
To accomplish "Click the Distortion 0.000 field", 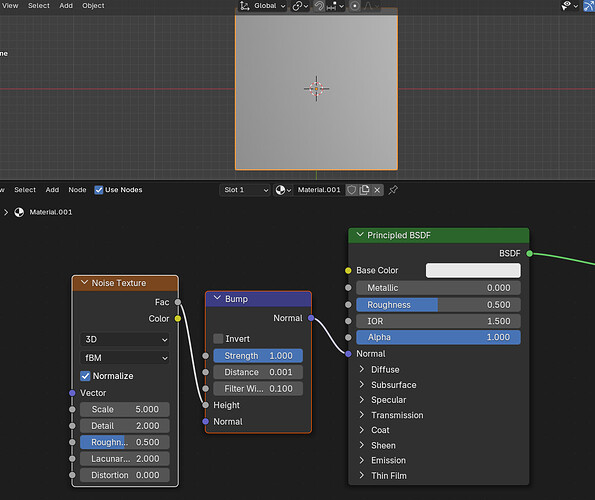I will 124,475.
